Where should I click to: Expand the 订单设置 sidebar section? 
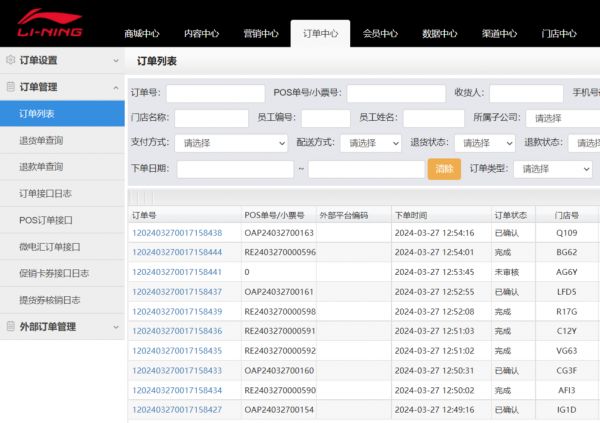(x=115, y=60)
